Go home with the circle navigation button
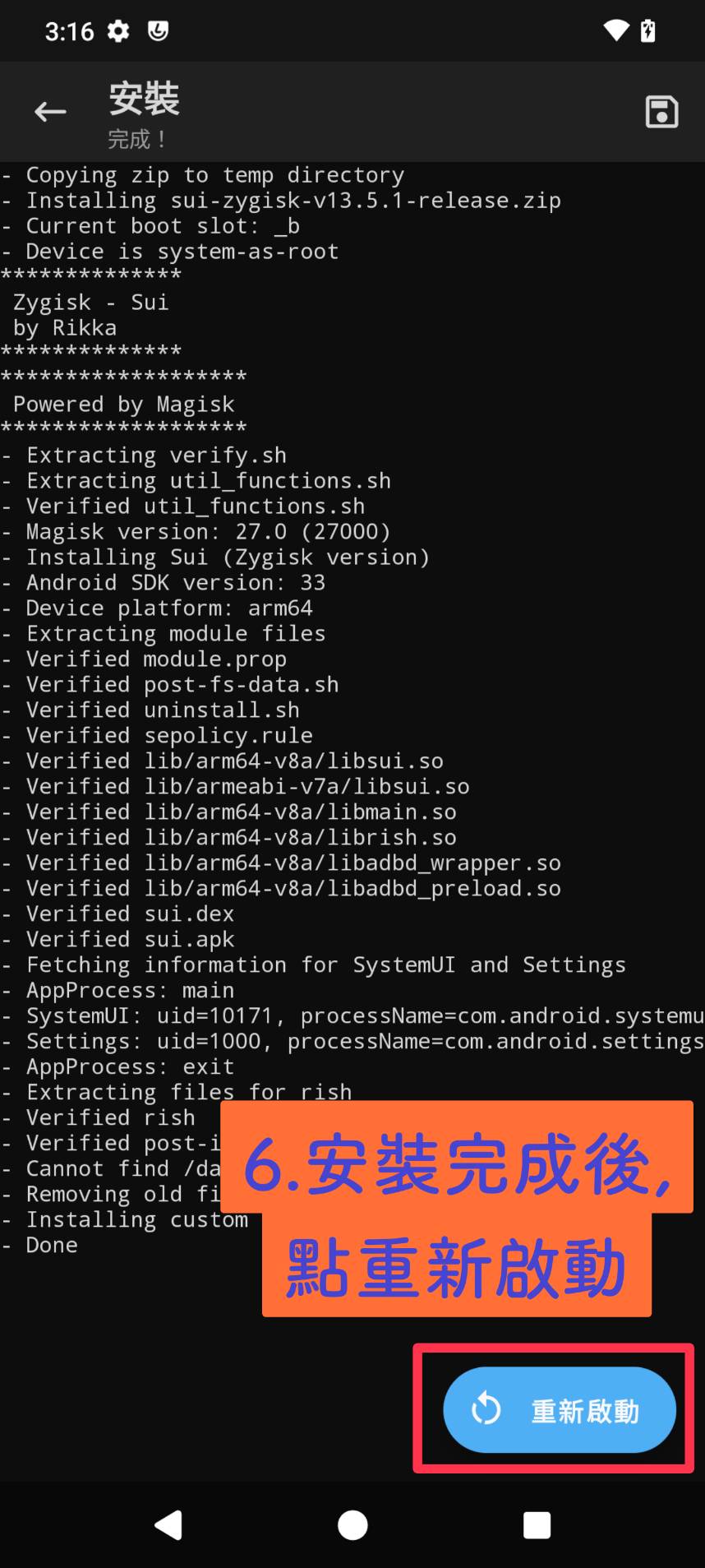 point(352,1525)
